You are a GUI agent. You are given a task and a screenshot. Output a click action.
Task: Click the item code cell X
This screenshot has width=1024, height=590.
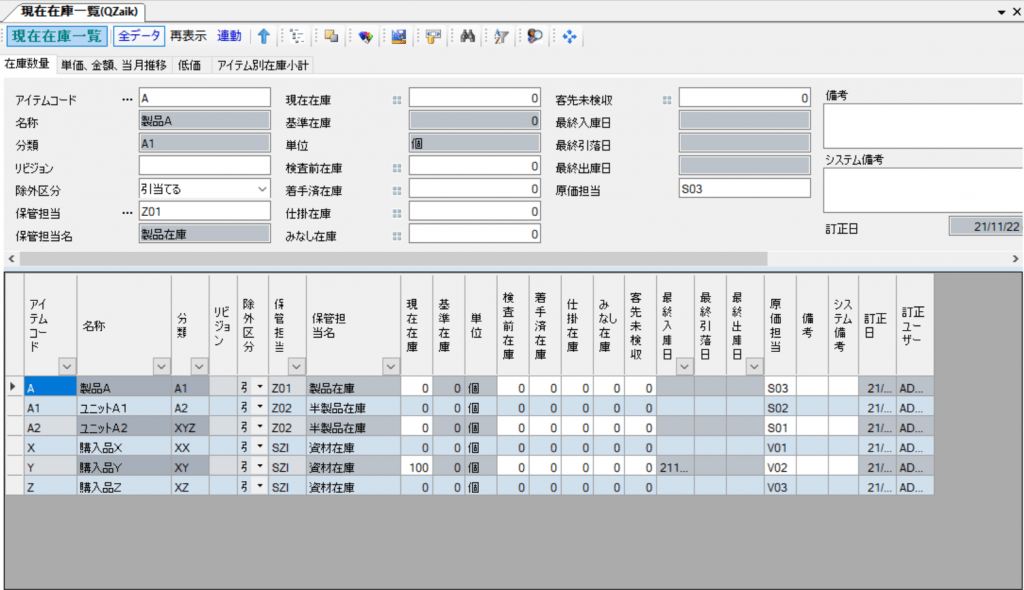tap(50, 448)
